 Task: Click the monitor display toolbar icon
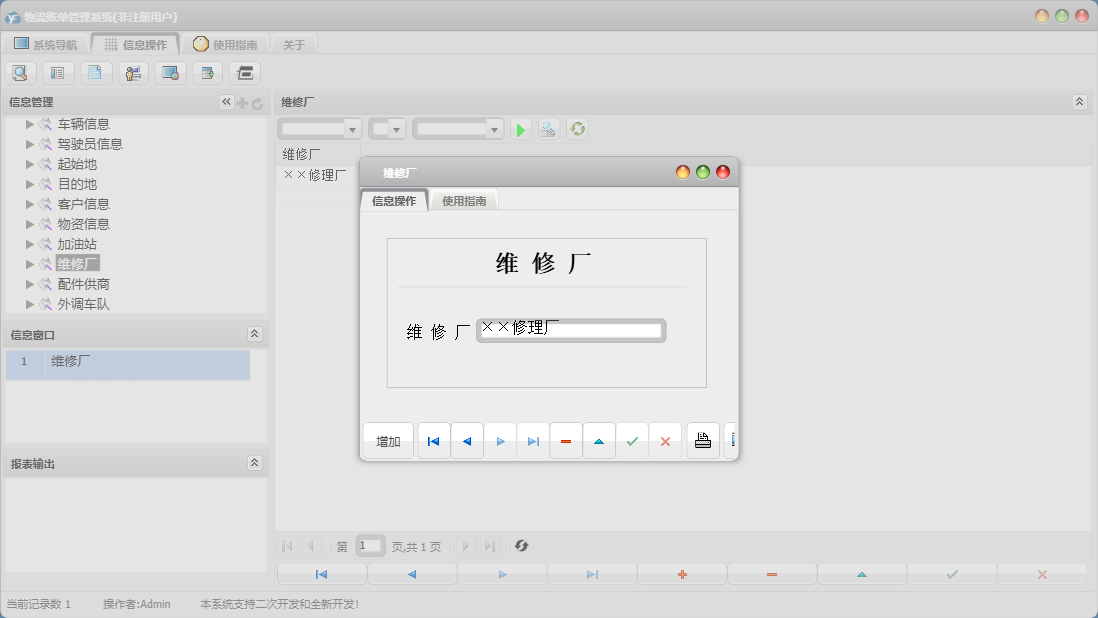pyautogui.click(x=169, y=72)
